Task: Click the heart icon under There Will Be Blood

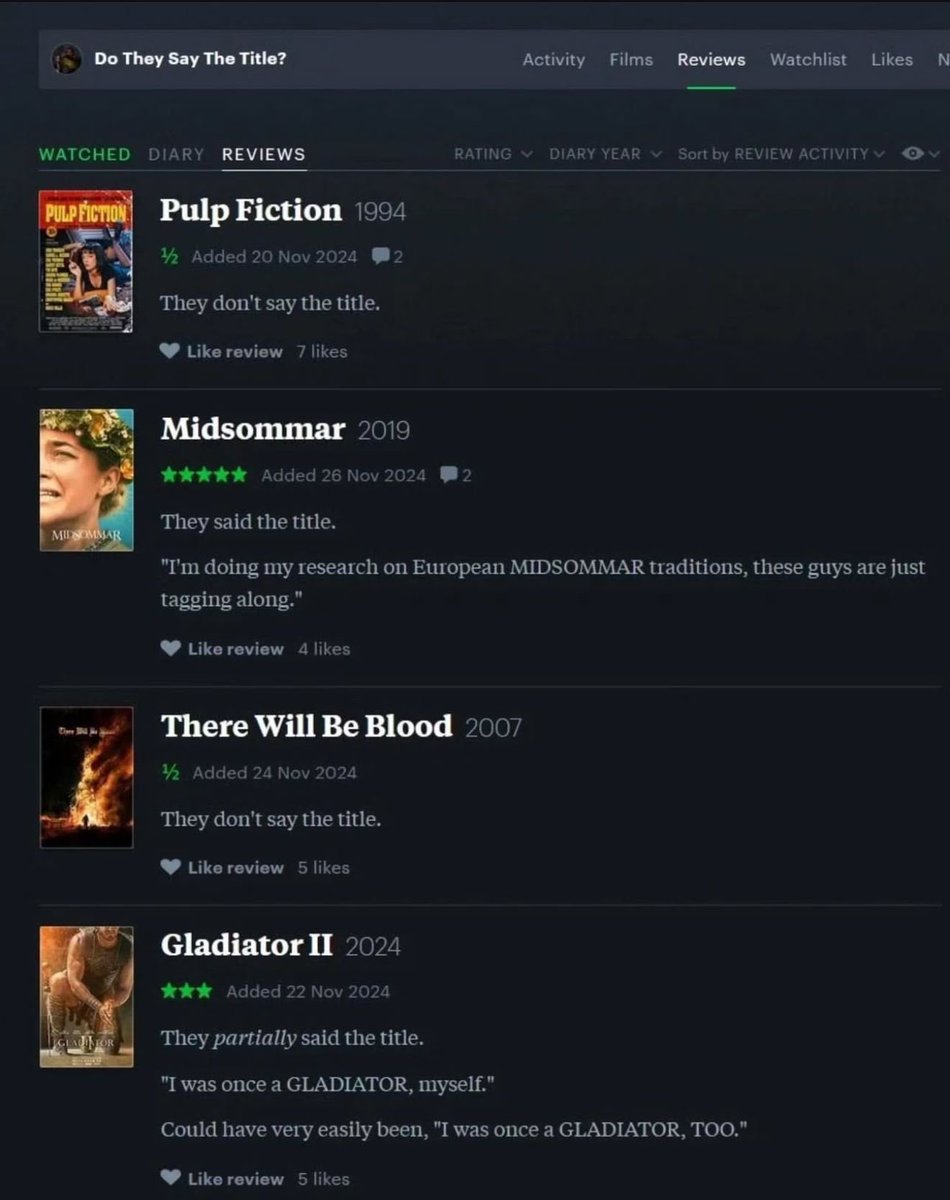Action: 170,867
